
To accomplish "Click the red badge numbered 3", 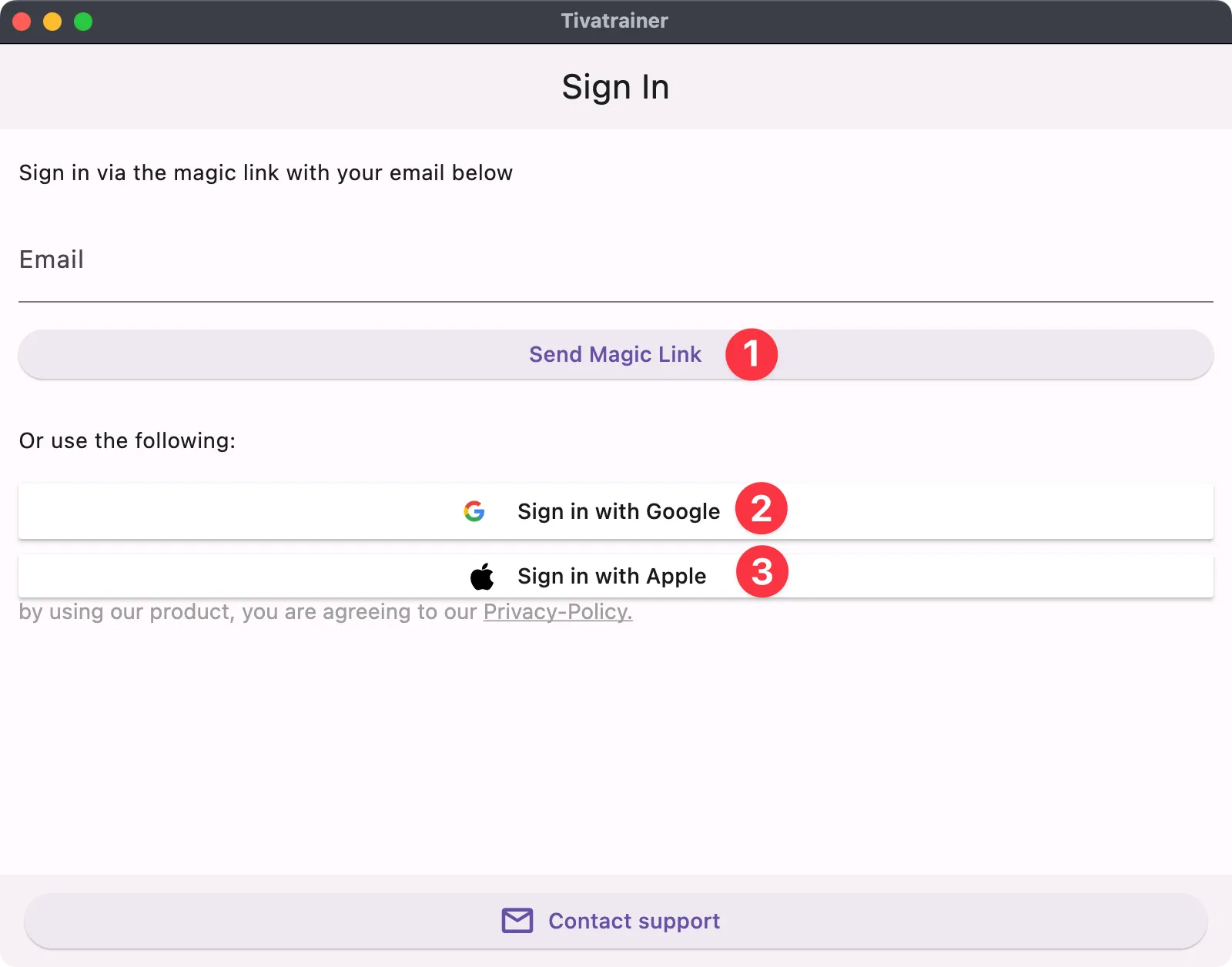I will (762, 572).
